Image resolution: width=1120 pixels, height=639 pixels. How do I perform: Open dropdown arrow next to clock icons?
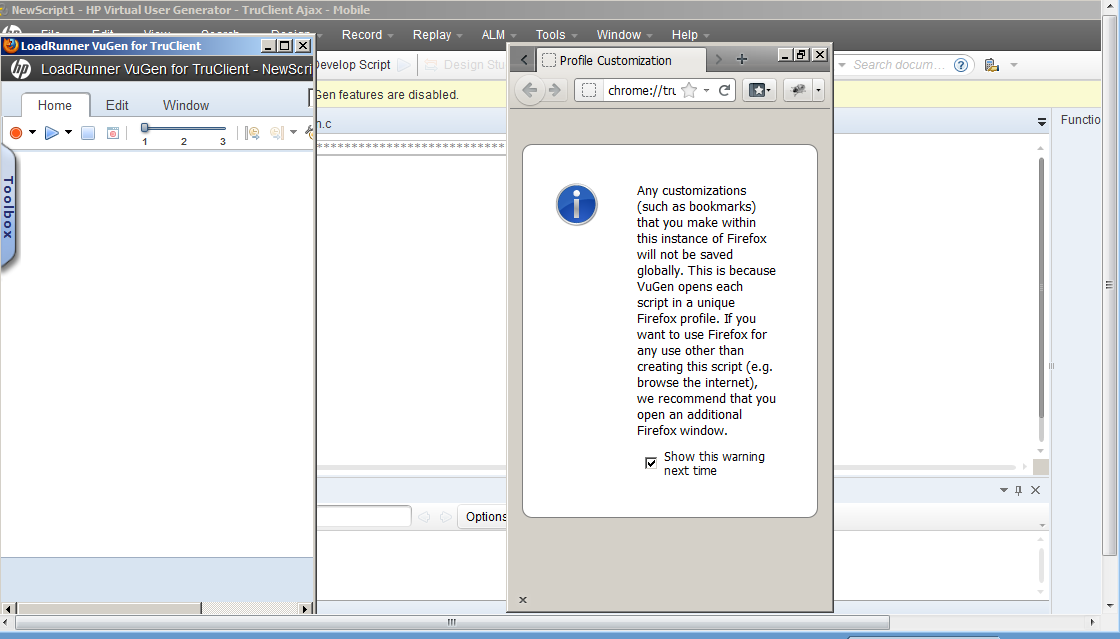pos(294,132)
